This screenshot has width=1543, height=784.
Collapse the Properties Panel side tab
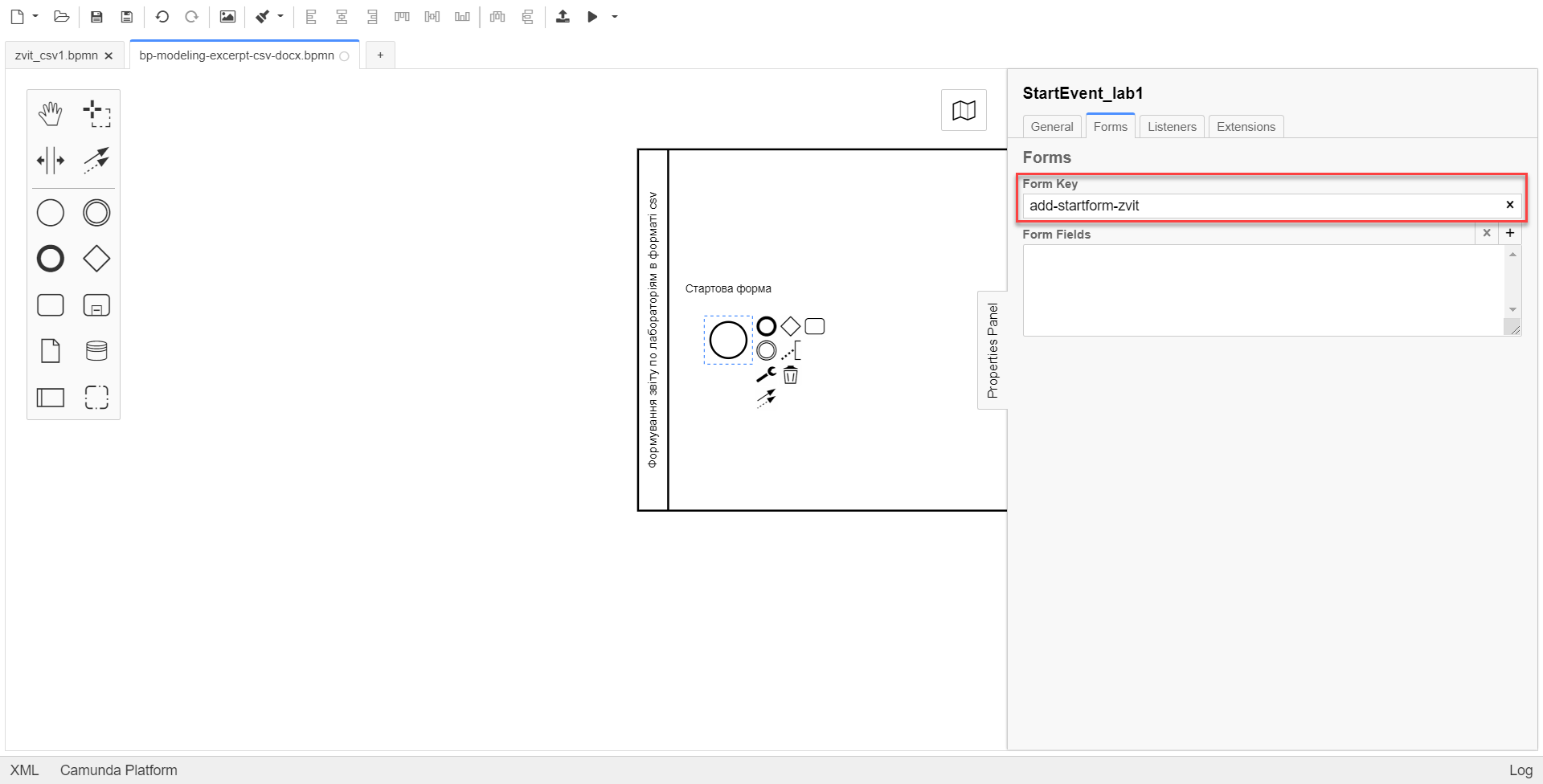pos(993,350)
